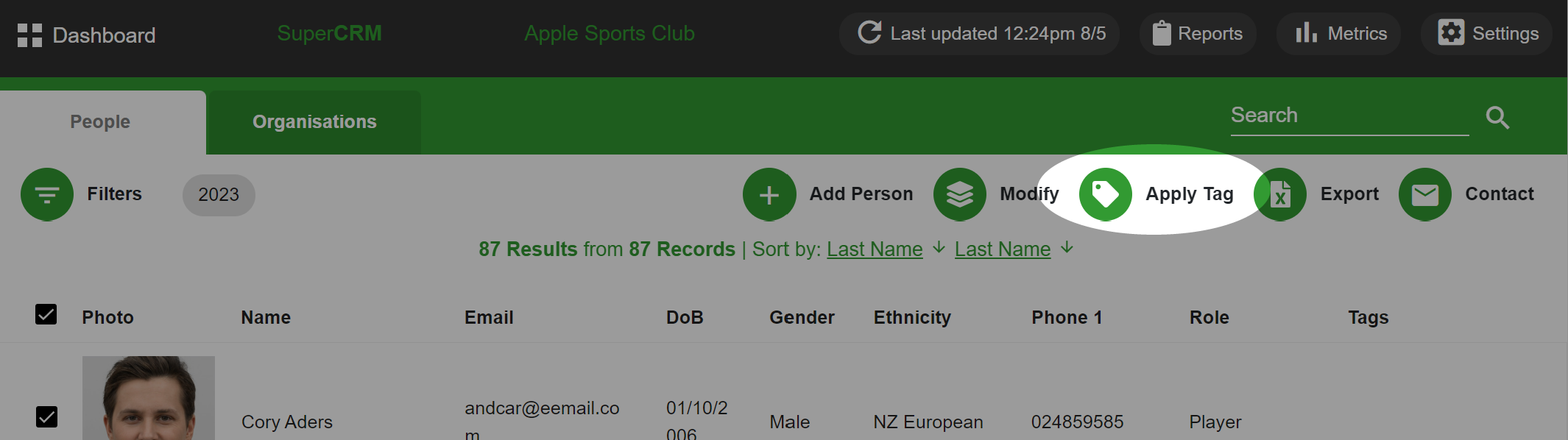The image size is (1568, 440).
Task: Click into the Search field
Action: (1349, 116)
